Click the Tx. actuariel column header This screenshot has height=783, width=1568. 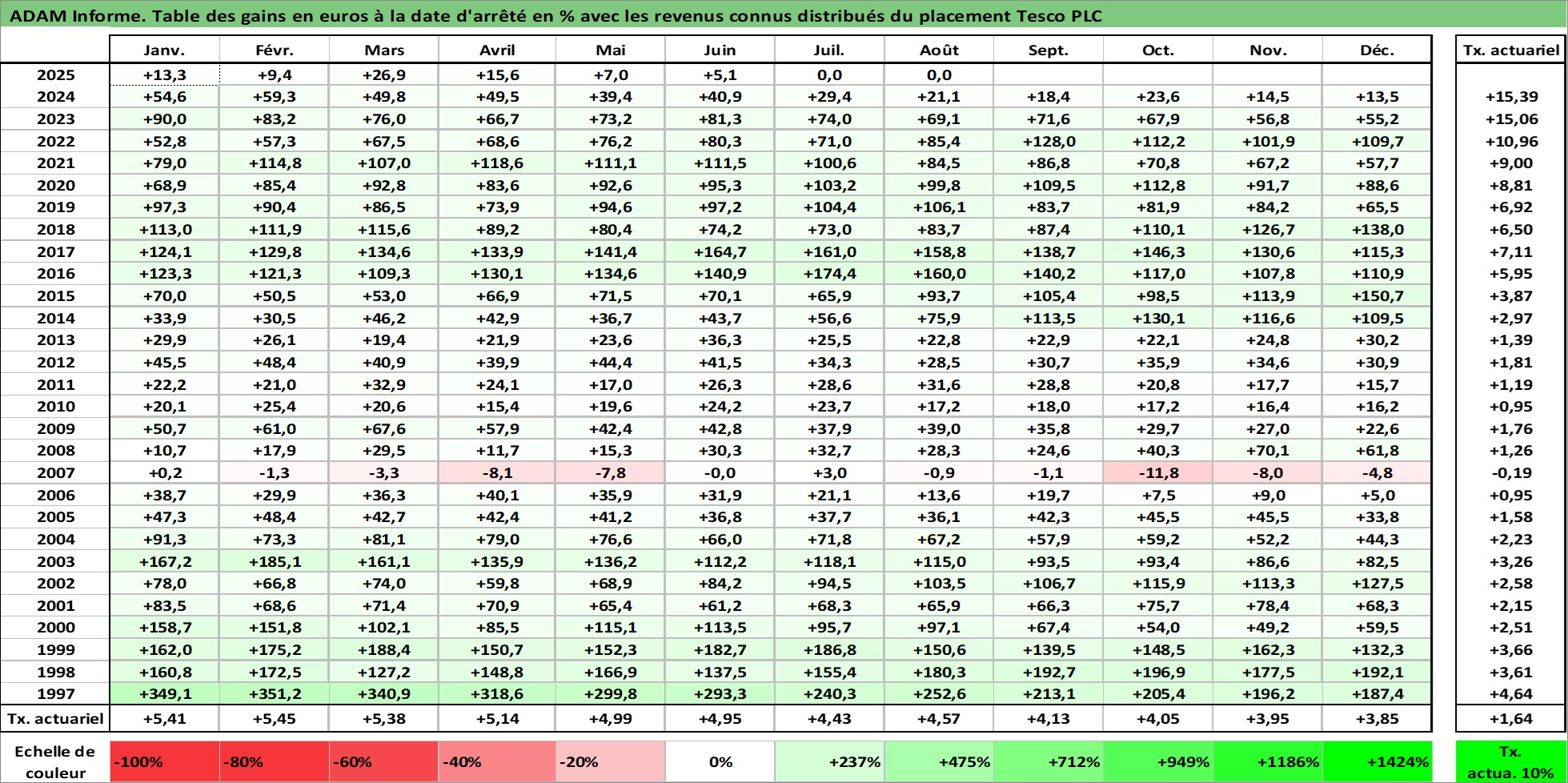[x=1510, y=50]
